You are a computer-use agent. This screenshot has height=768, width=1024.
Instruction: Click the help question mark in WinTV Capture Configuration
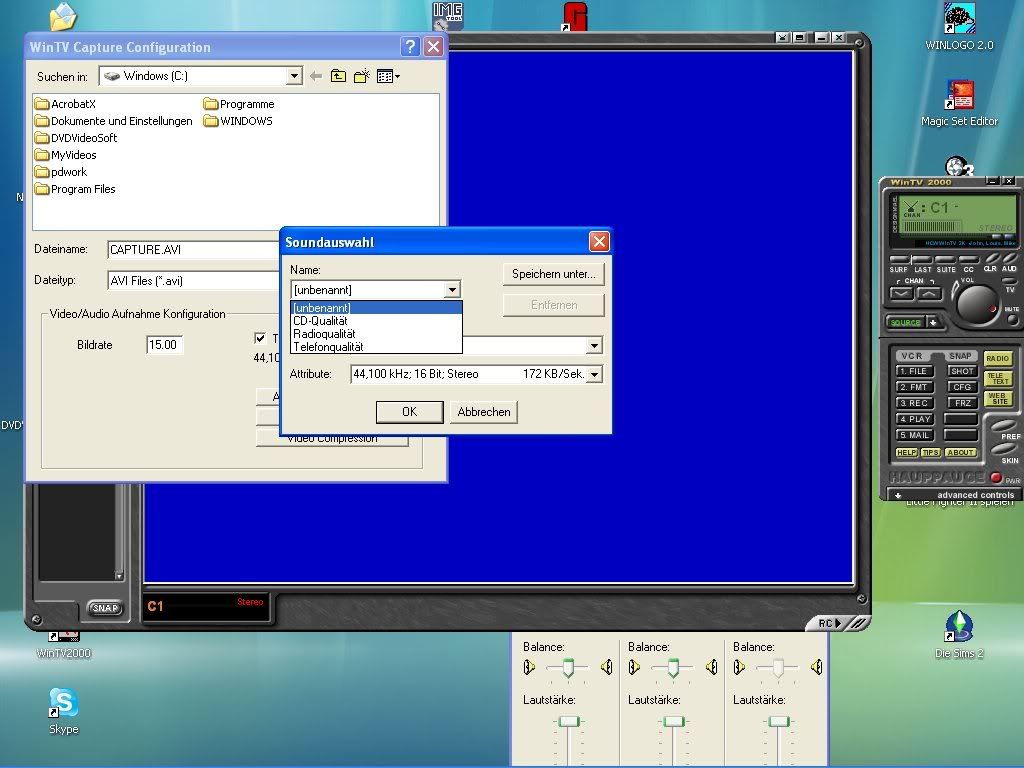pos(409,46)
